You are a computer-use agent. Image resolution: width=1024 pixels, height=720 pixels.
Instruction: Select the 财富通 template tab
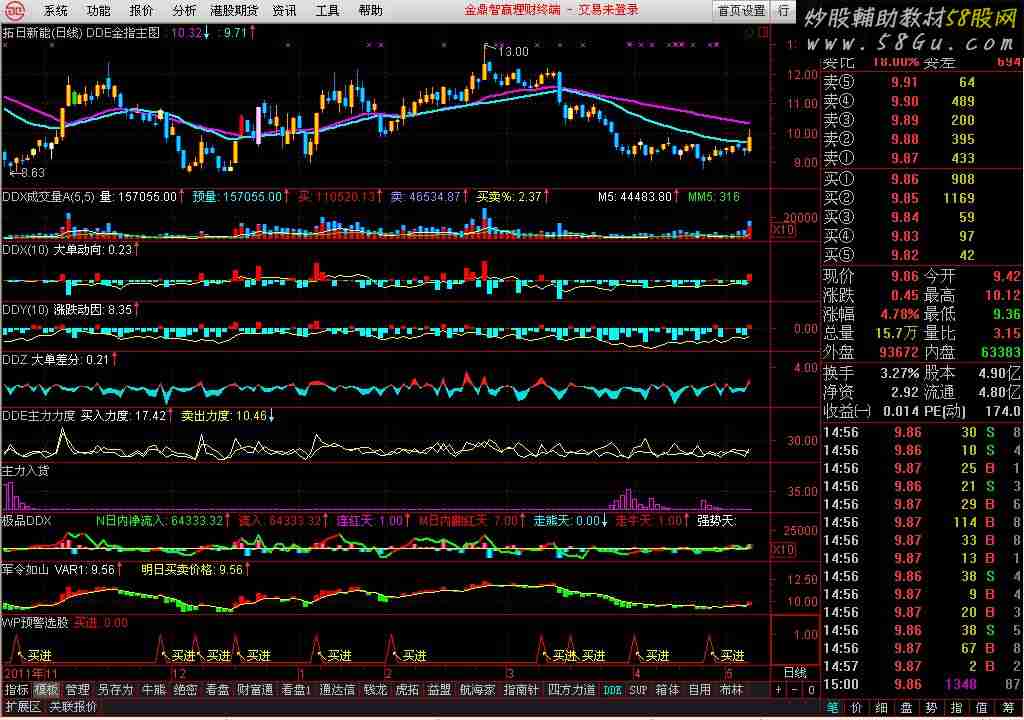pos(255,690)
